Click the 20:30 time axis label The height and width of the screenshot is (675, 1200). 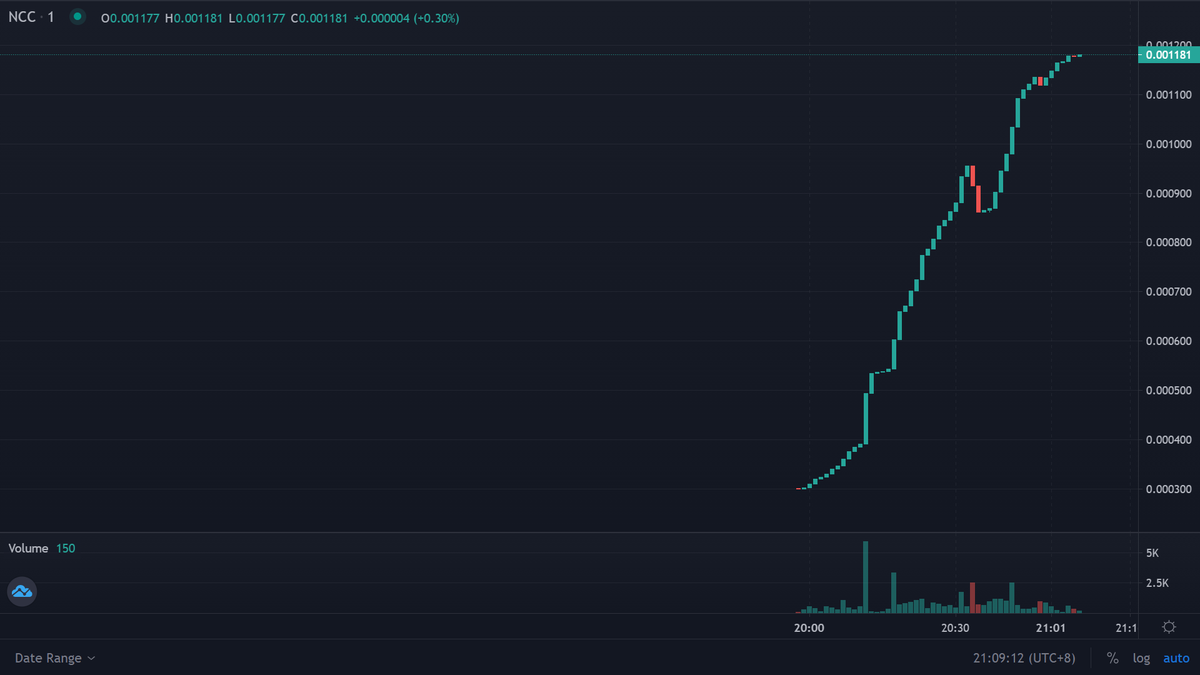point(955,628)
